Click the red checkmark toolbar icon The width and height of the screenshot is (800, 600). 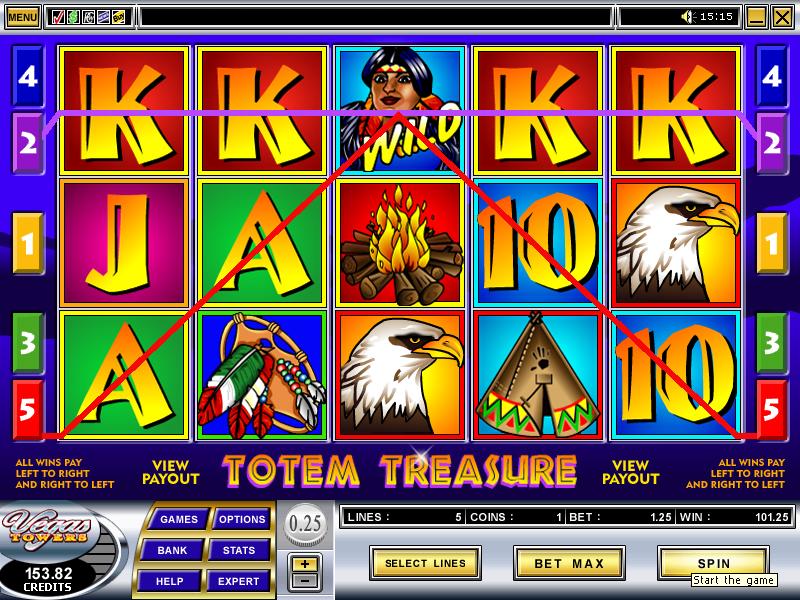(x=58, y=17)
